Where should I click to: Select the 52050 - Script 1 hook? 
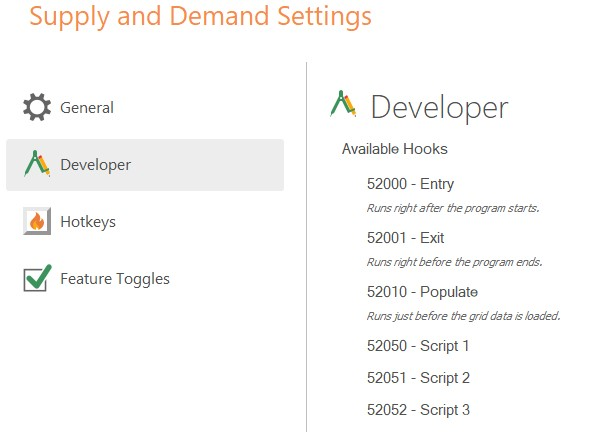point(418,346)
